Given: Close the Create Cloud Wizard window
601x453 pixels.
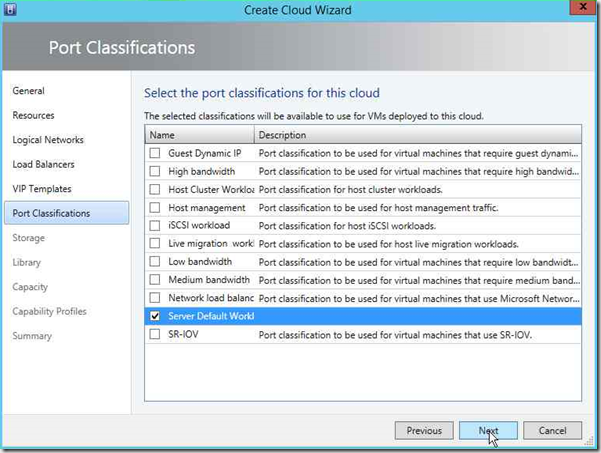Looking at the screenshot, I should [583, 7].
